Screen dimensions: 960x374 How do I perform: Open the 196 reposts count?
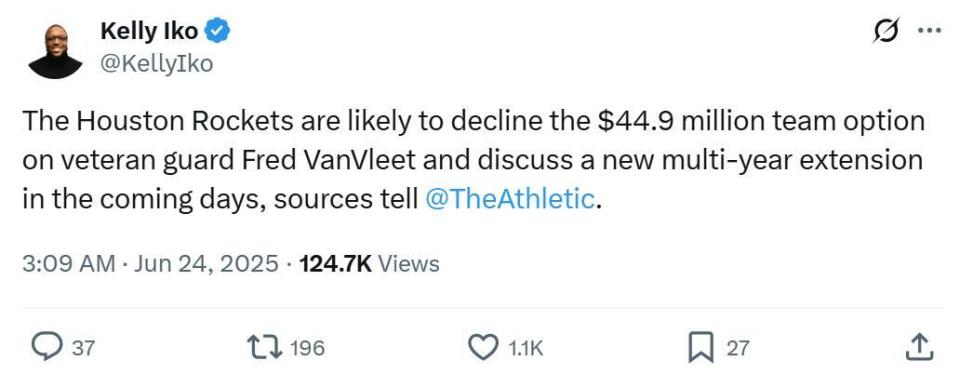[x=307, y=348]
